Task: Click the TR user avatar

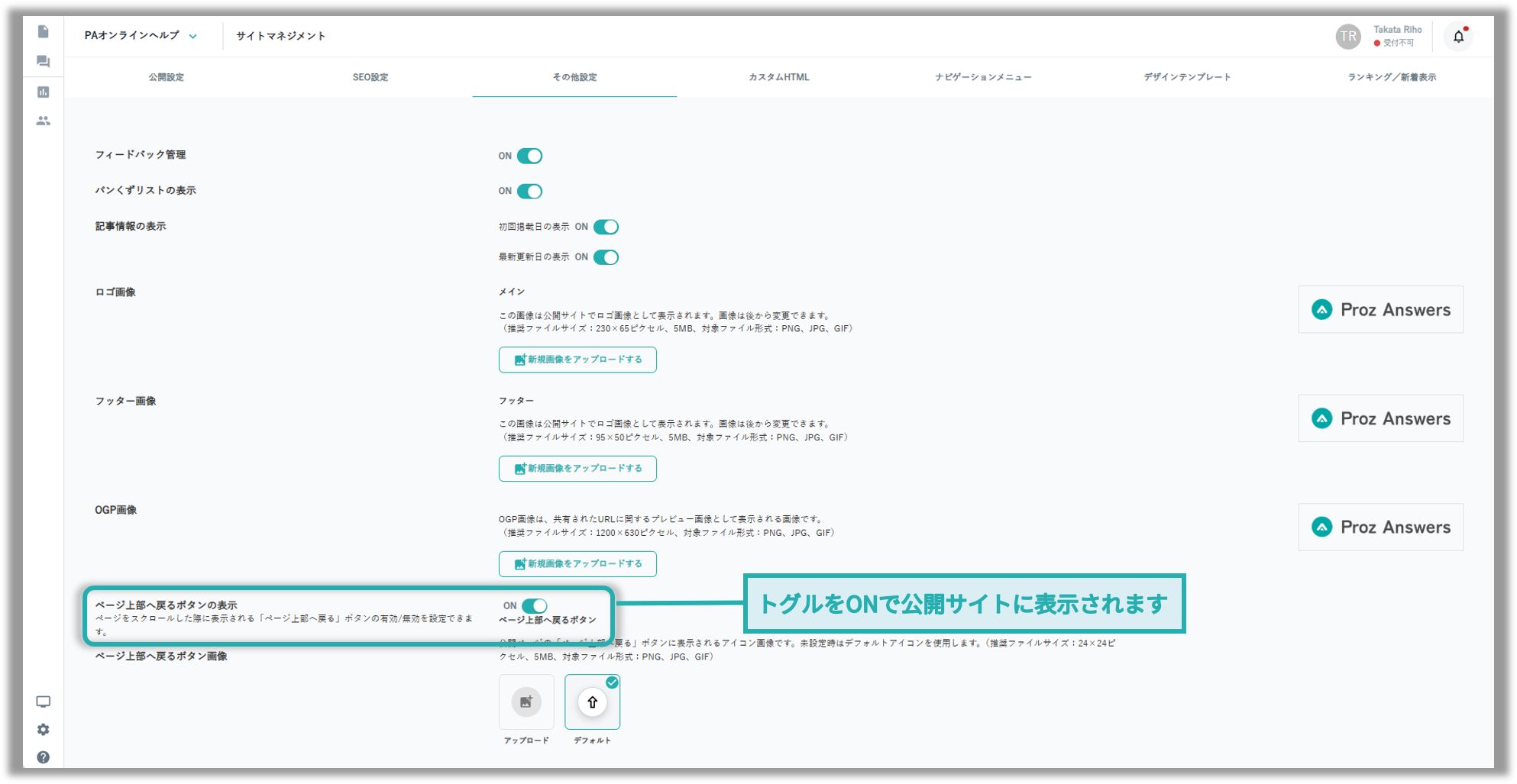Action: (1348, 36)
